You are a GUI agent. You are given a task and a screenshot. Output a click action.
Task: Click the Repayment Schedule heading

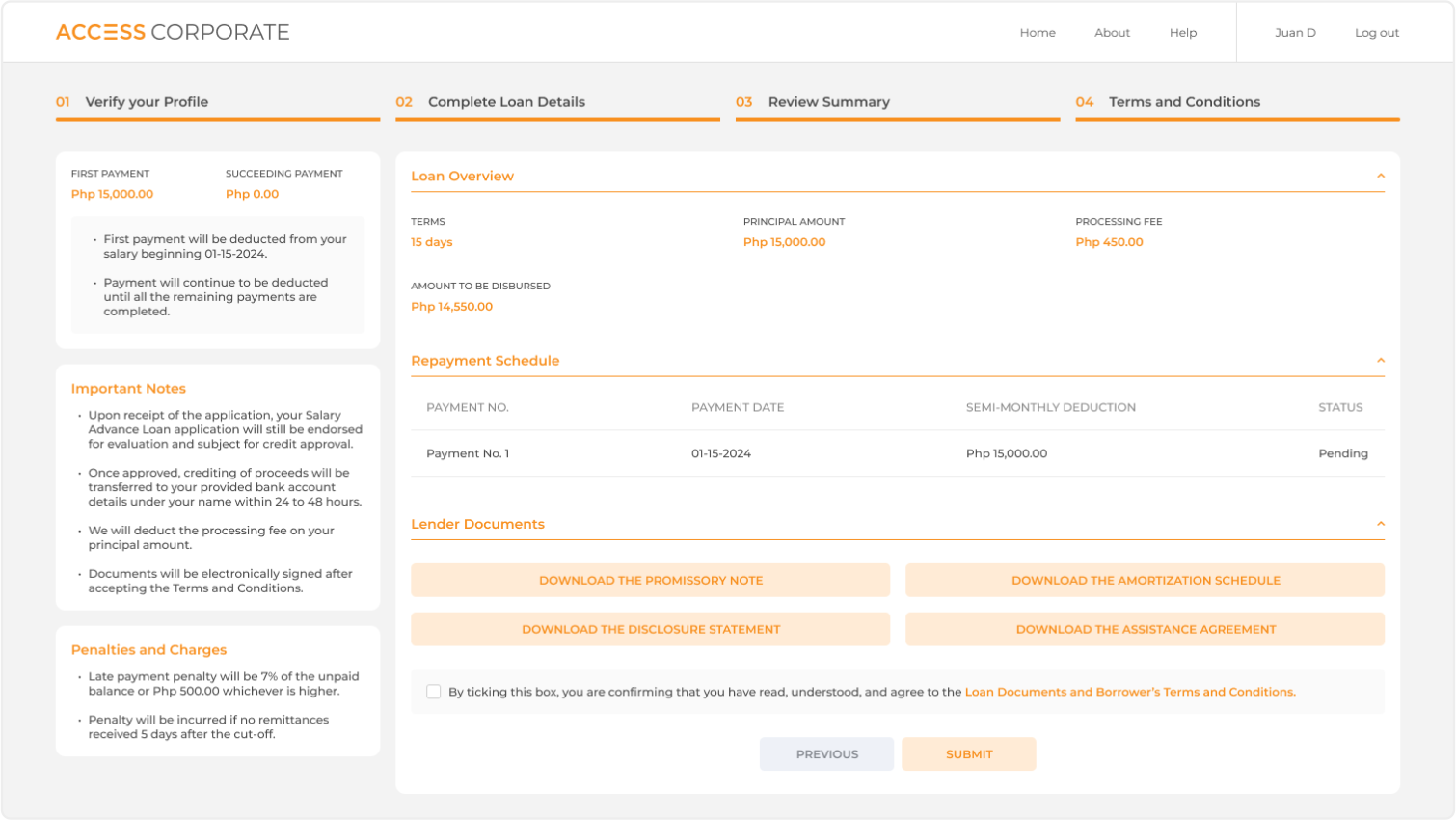coord(485,361)
